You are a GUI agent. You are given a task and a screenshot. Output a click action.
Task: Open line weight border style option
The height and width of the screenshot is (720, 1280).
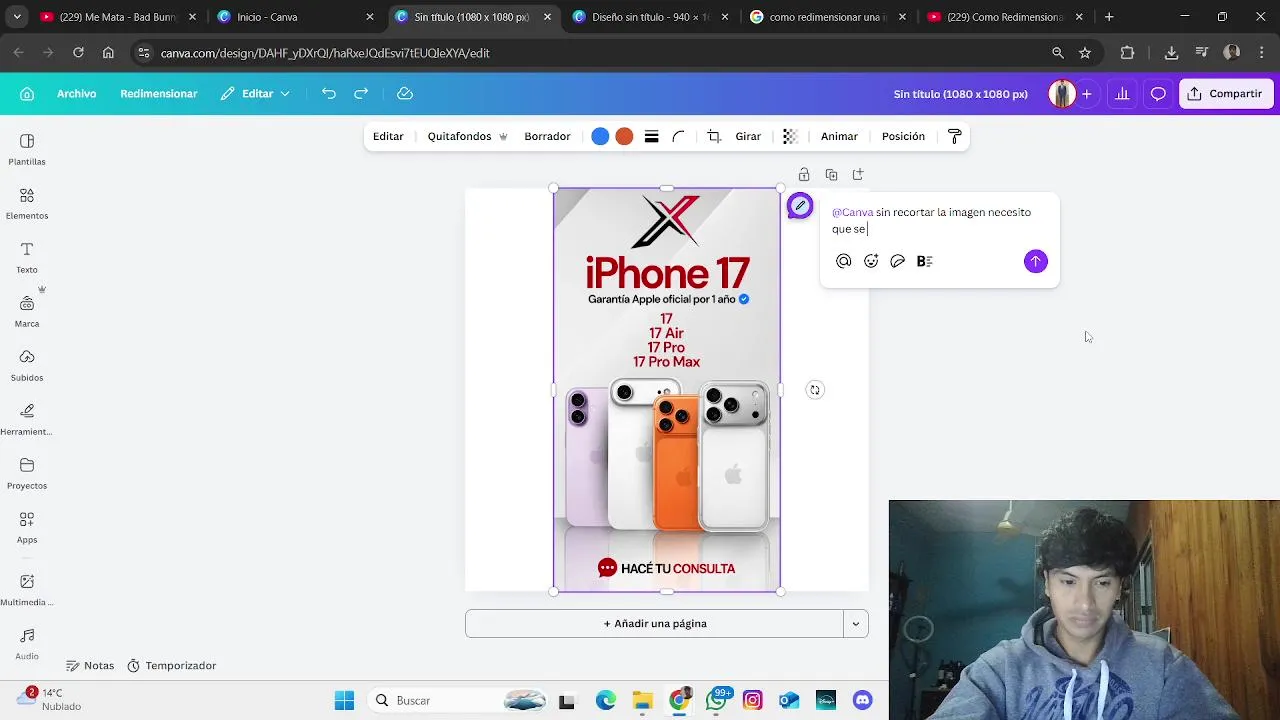click(651, 136)
